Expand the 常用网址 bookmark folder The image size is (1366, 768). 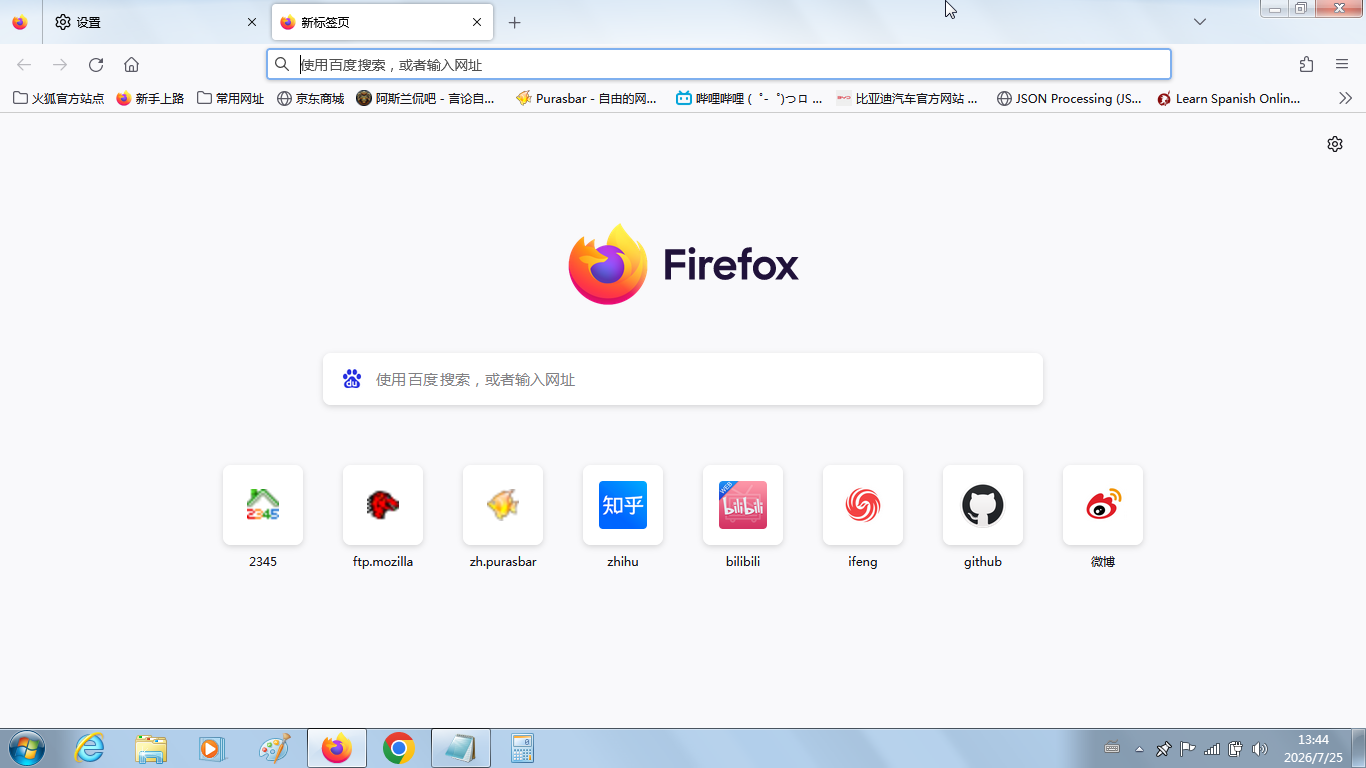(231, 98)
